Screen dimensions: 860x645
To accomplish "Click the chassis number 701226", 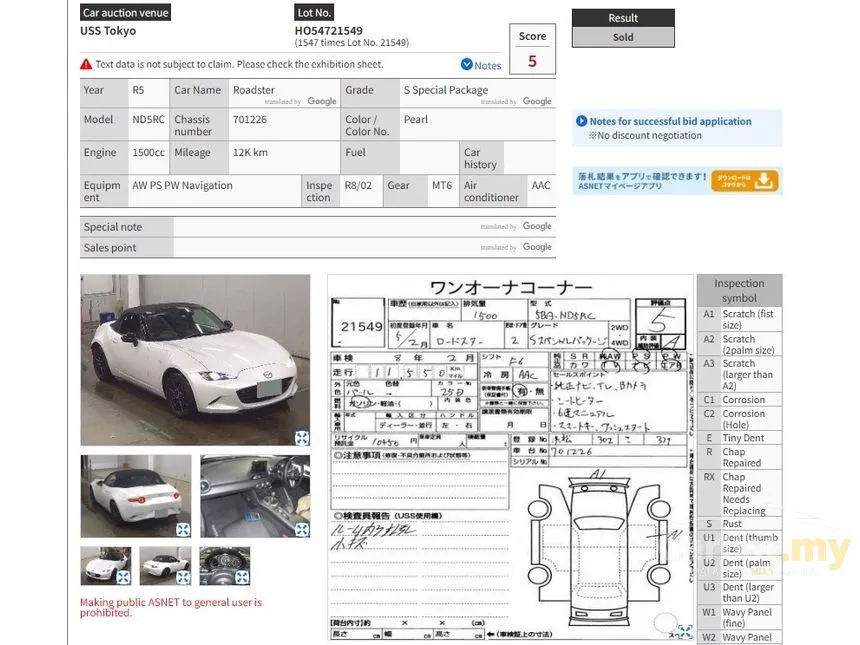I will [x=250, y=120].
